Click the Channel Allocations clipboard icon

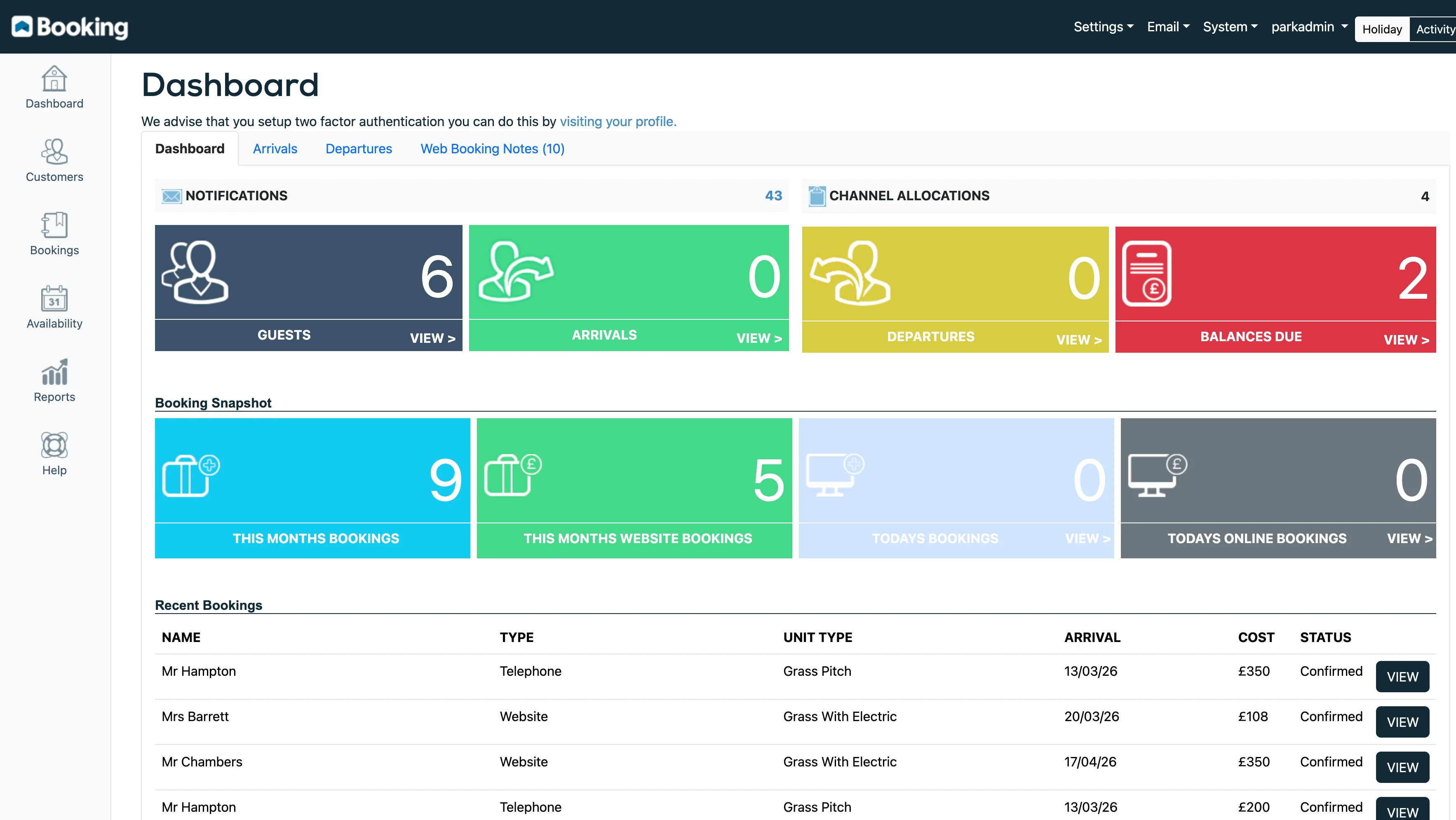(817, 196)
